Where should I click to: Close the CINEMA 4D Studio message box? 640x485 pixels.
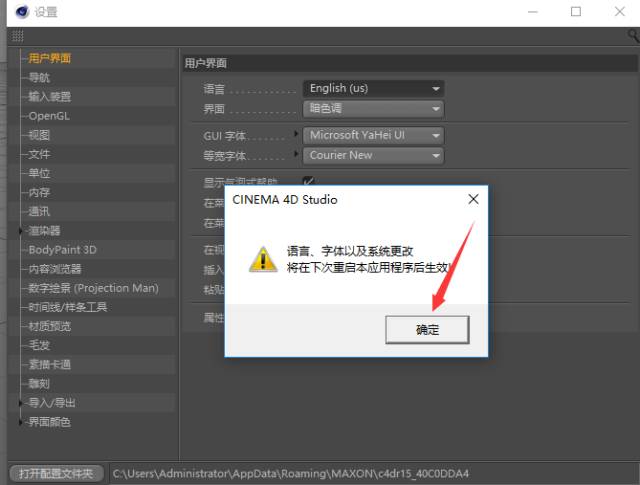point(473,199)
